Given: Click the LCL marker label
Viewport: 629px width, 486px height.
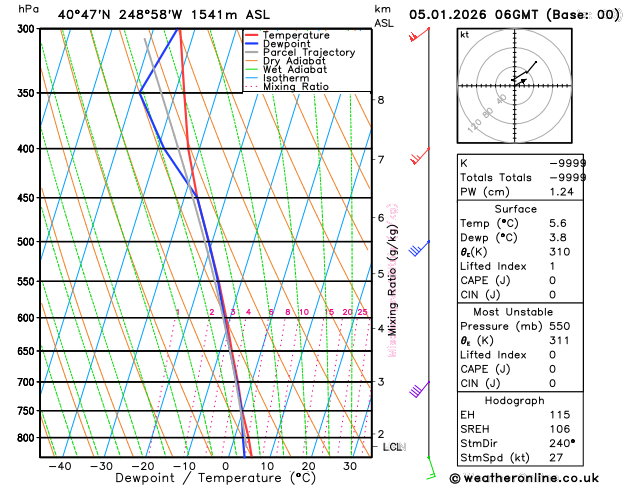Looking at the screenshot, I should (x=392, y=447).
